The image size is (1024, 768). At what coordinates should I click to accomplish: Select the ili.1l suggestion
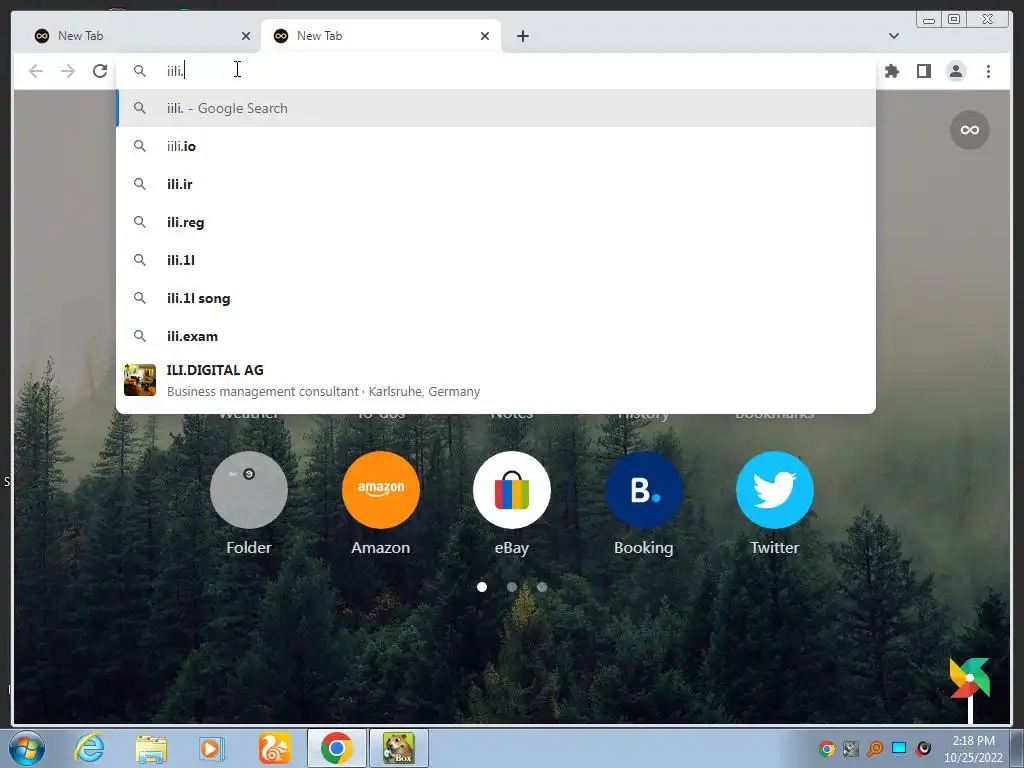(496, 260)
